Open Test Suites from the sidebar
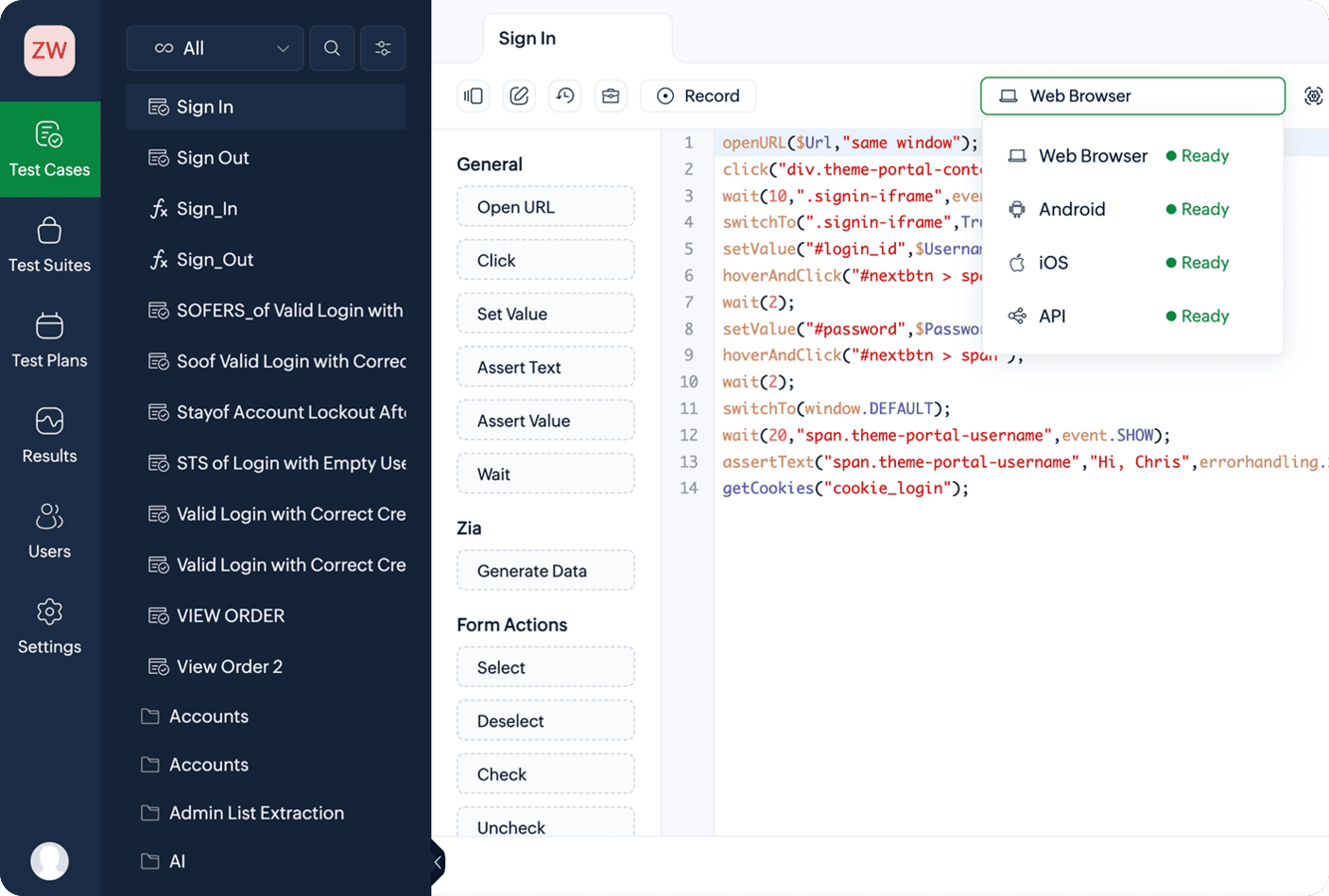The height and width of the screenshot is (896, 1329). 50,245
